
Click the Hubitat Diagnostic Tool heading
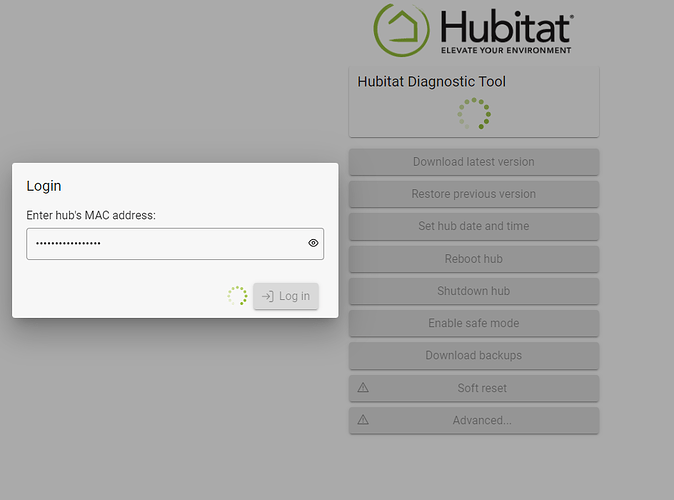coord(431,82)
